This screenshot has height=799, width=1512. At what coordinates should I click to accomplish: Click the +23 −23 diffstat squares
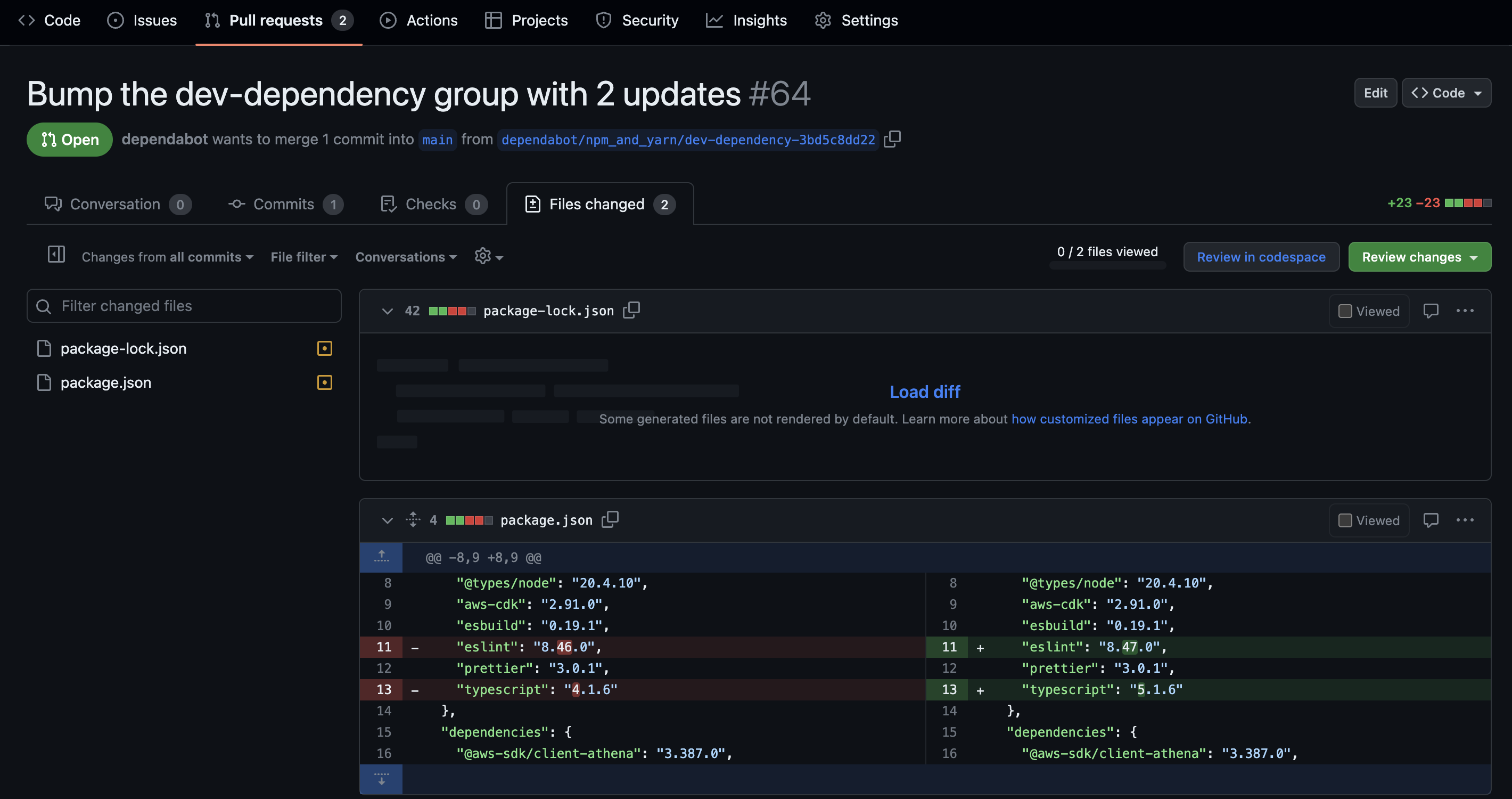pyautogui.click(x=1468, y=203)
